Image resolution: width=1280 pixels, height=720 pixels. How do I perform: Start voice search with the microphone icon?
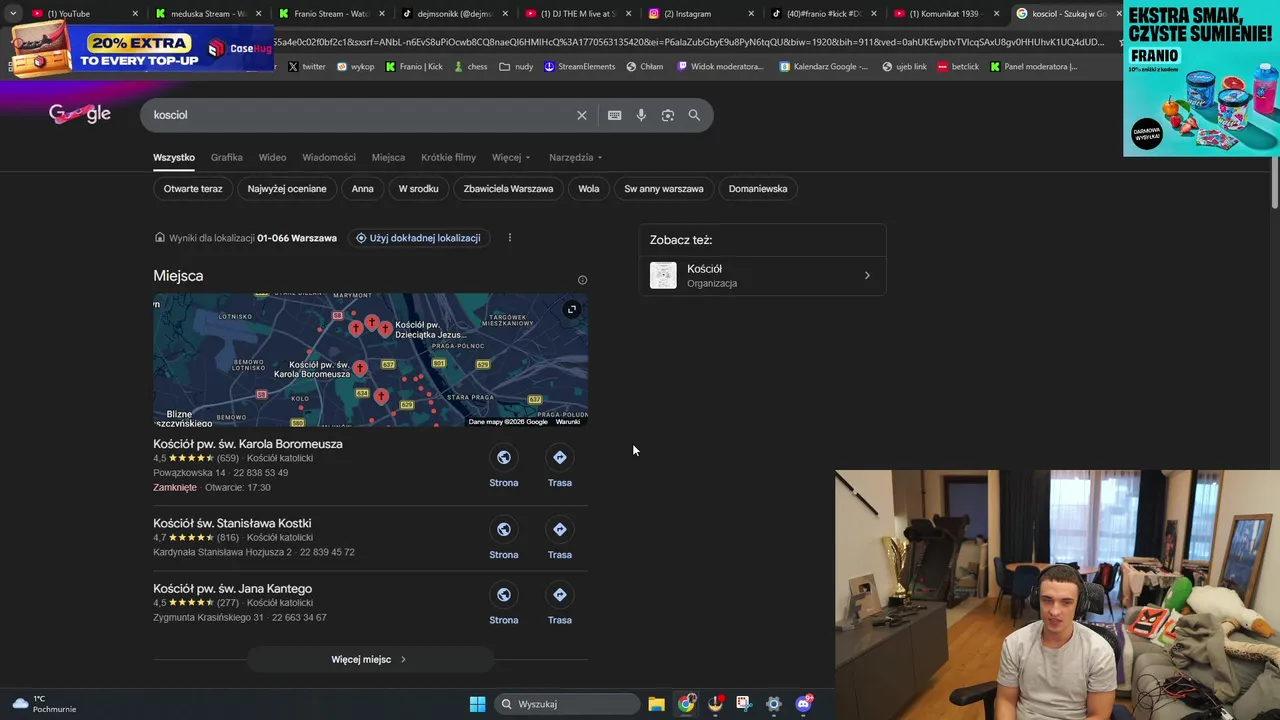tap(641, 115)
